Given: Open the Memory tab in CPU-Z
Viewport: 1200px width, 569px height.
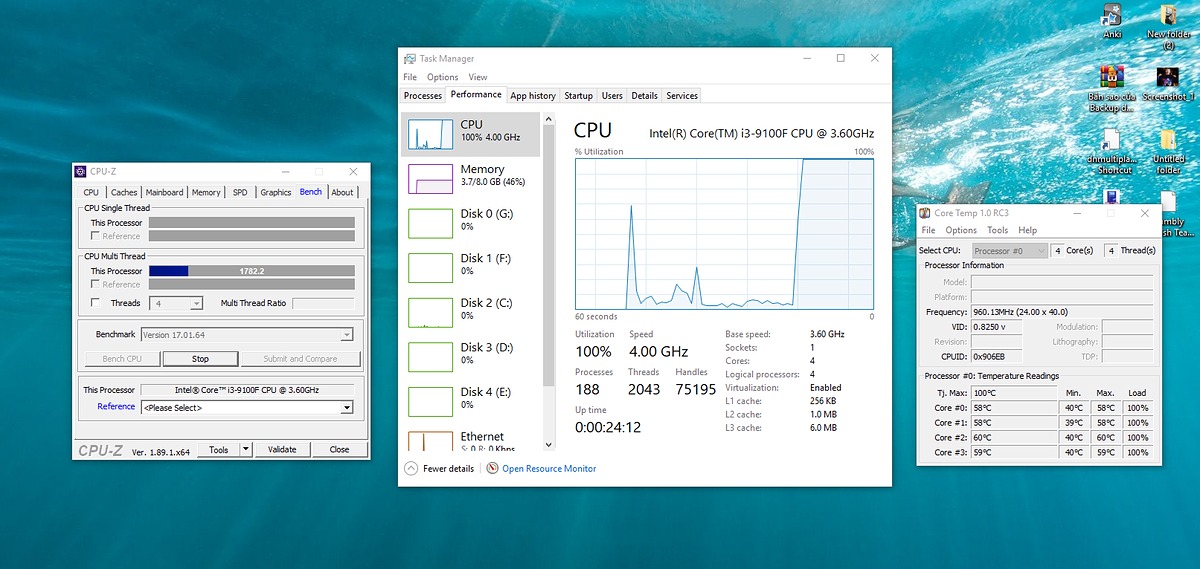Looking at the screenshot, I should point(206,192).
